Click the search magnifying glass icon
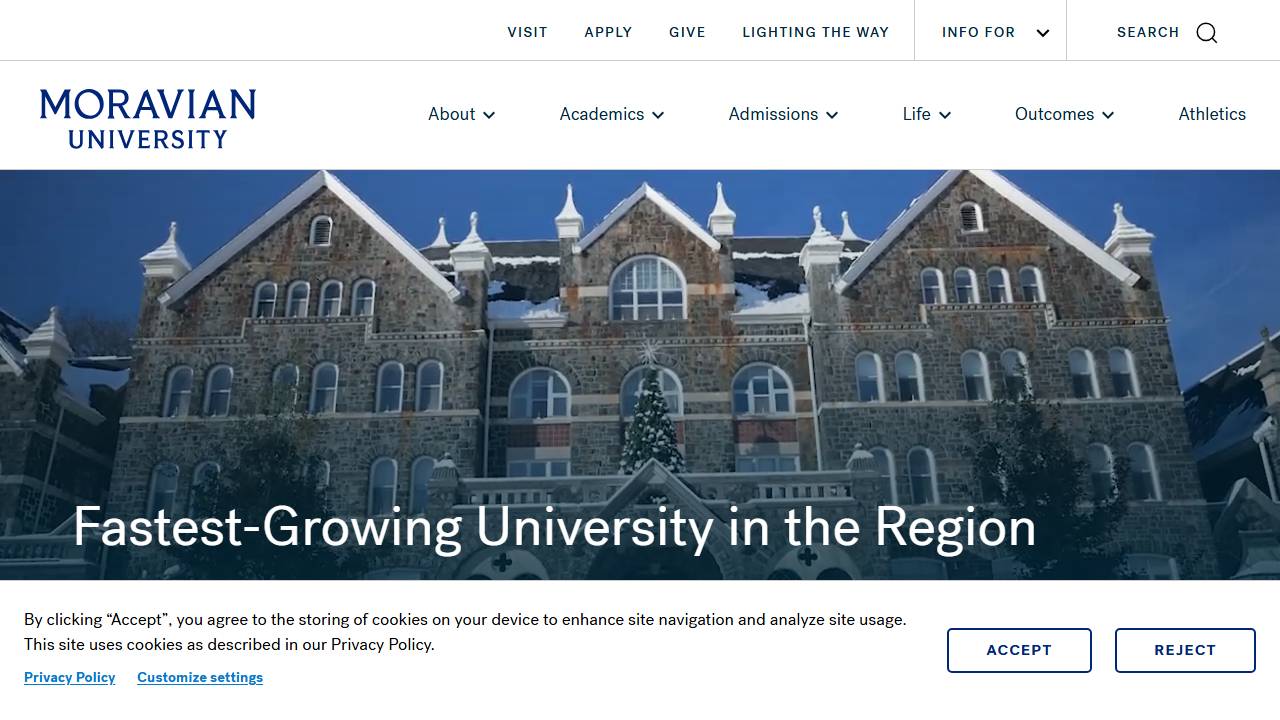 click(1207, 32)
